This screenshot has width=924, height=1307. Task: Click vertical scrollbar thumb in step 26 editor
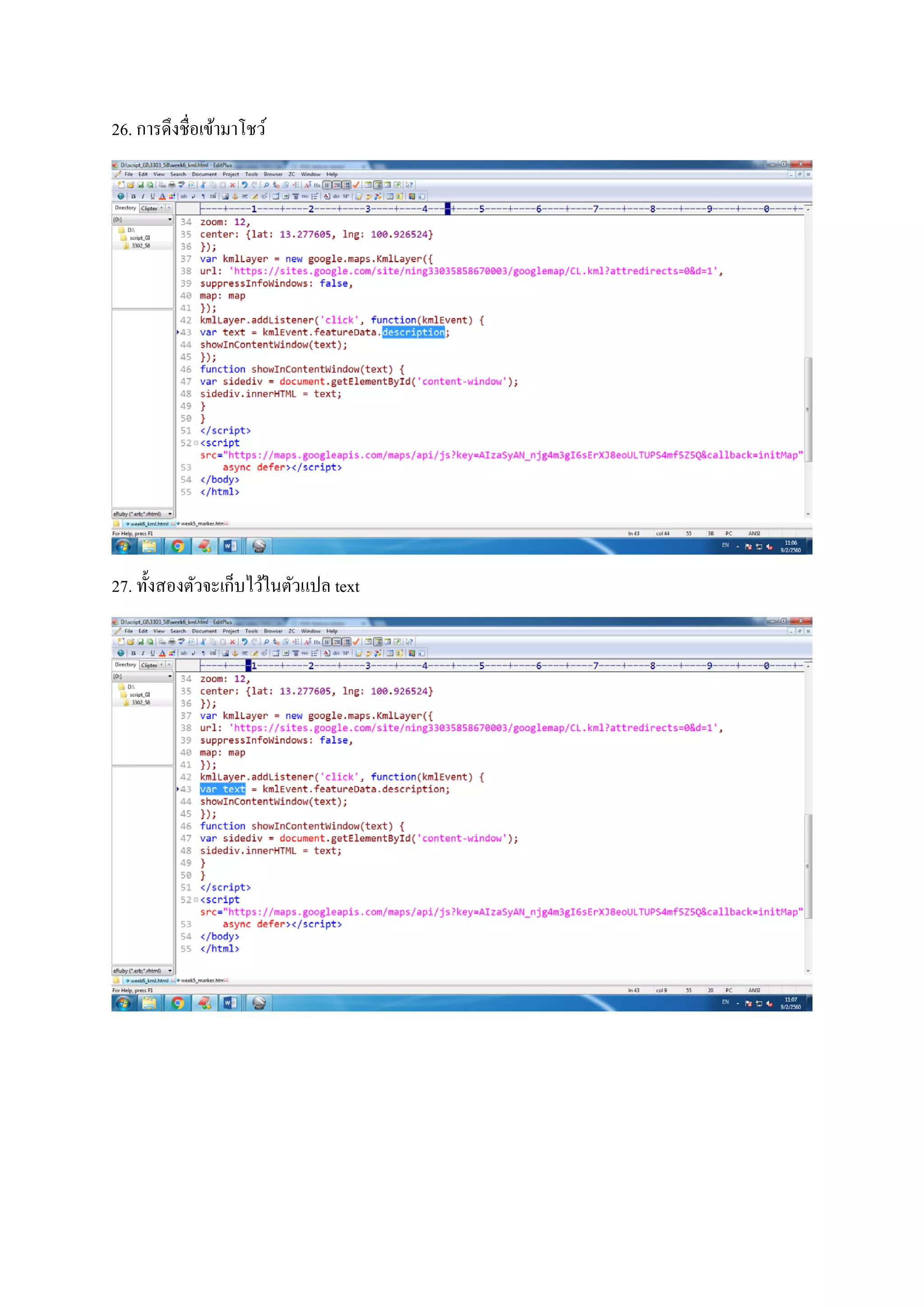[x=808, y=409]
